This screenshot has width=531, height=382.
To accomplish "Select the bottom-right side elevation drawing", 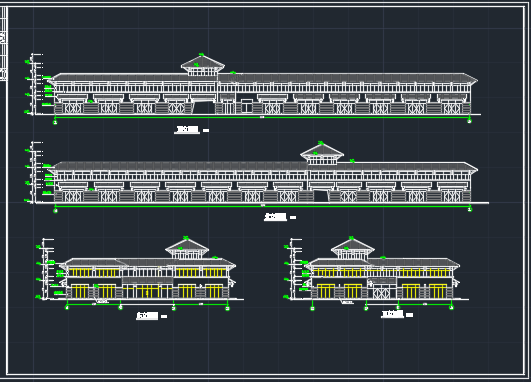I will click(383, 268).
